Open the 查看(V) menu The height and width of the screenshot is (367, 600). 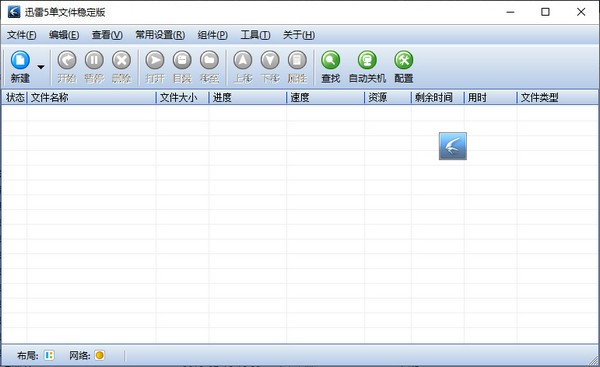point(107,35)
